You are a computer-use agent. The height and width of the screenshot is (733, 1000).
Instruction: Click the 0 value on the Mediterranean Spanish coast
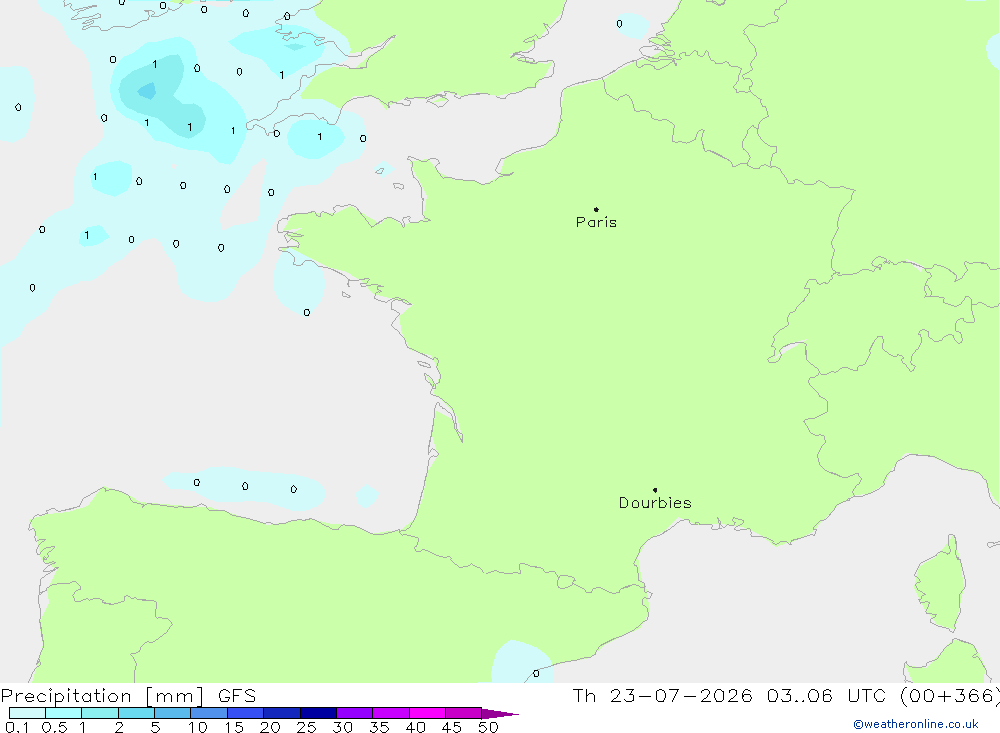point(536,673)
